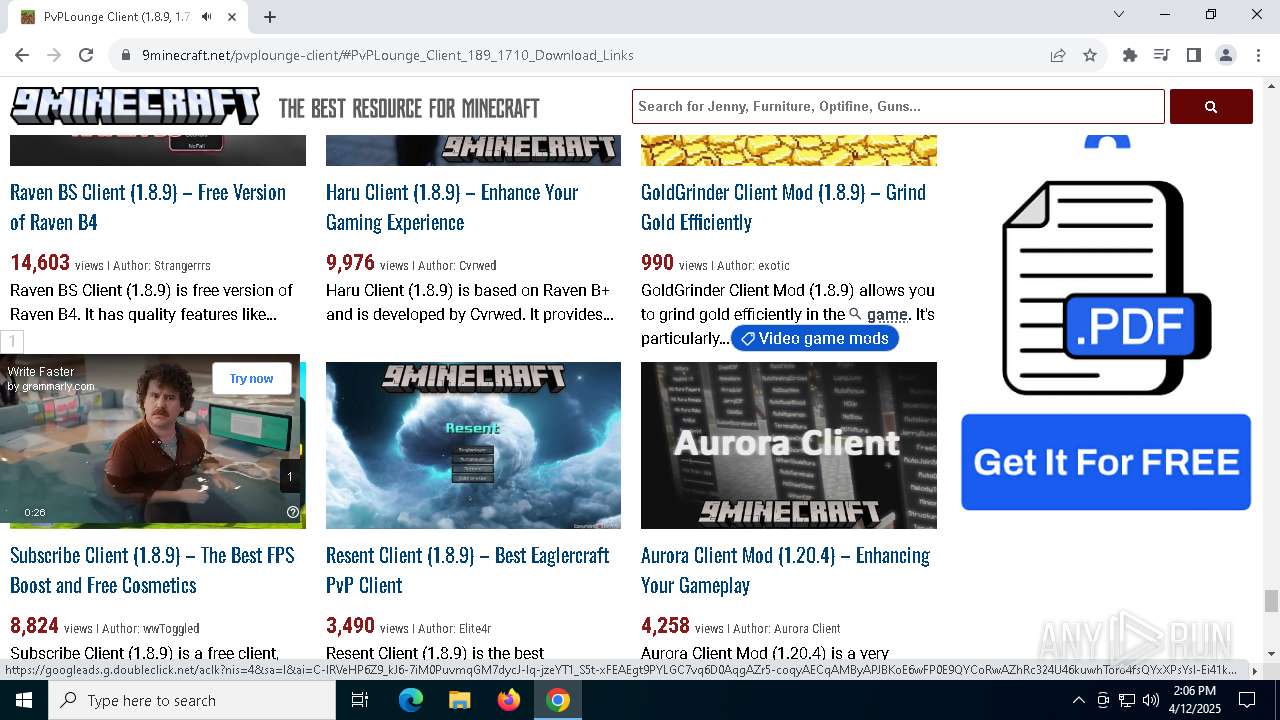Click the PDF document ad image
Screen dimensions: 1280x720
(1106, 288)
